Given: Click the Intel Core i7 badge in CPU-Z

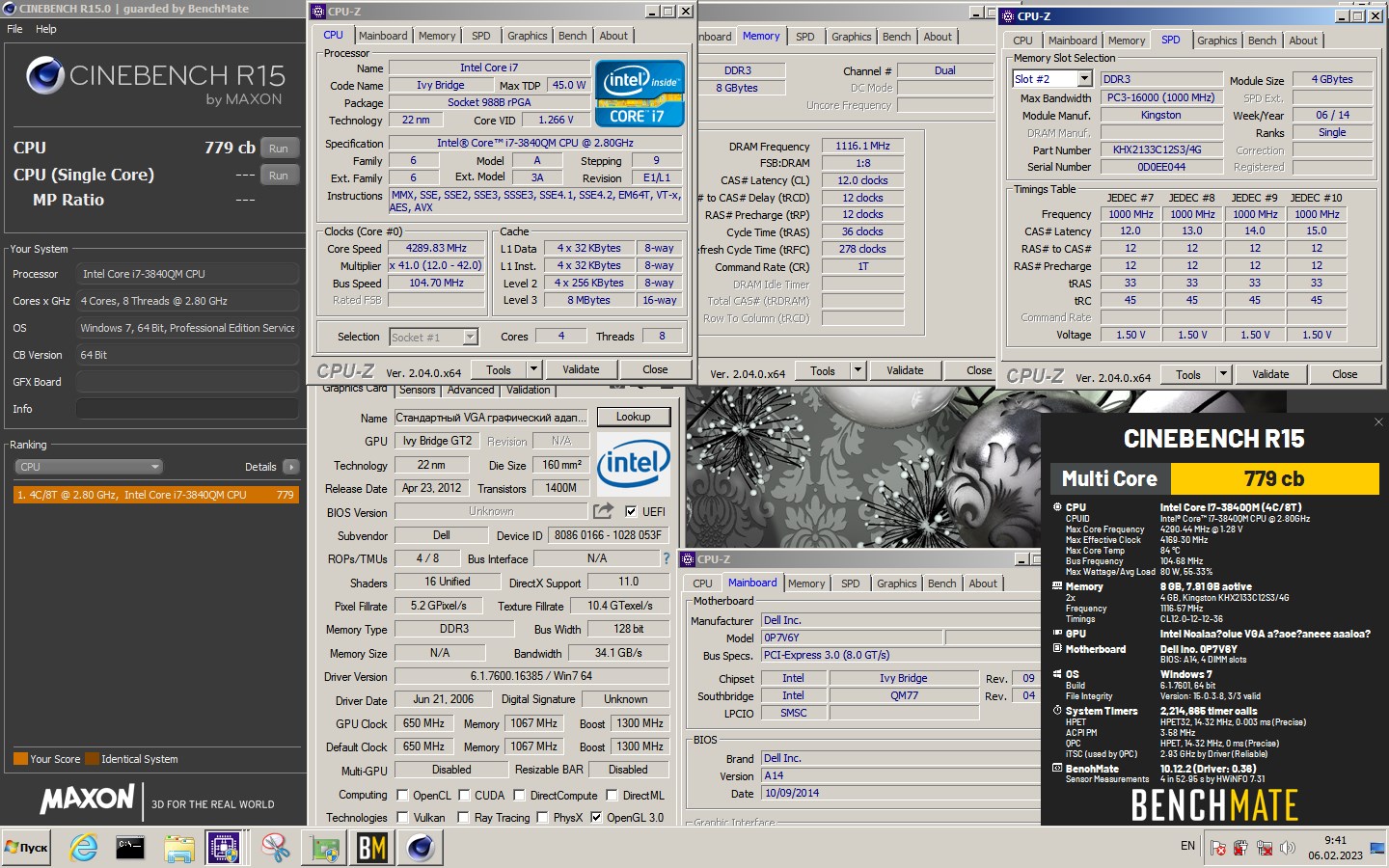Looking at the screenshot, I should pyautogui.click(x=640, y=94).
